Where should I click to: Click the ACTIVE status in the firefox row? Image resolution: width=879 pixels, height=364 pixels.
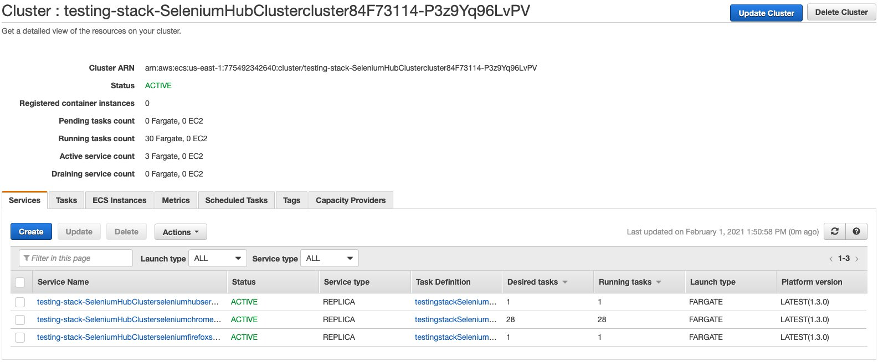point(244,338)
